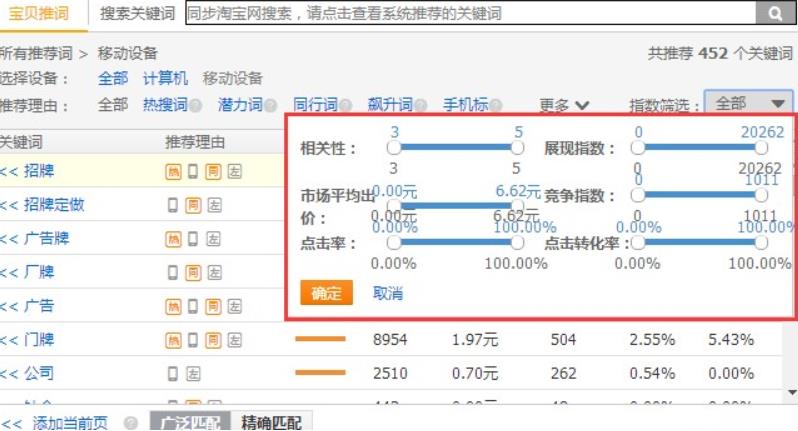Click the help icon beside 潜力词
This screenshot has height=431, width=798.
269,105
